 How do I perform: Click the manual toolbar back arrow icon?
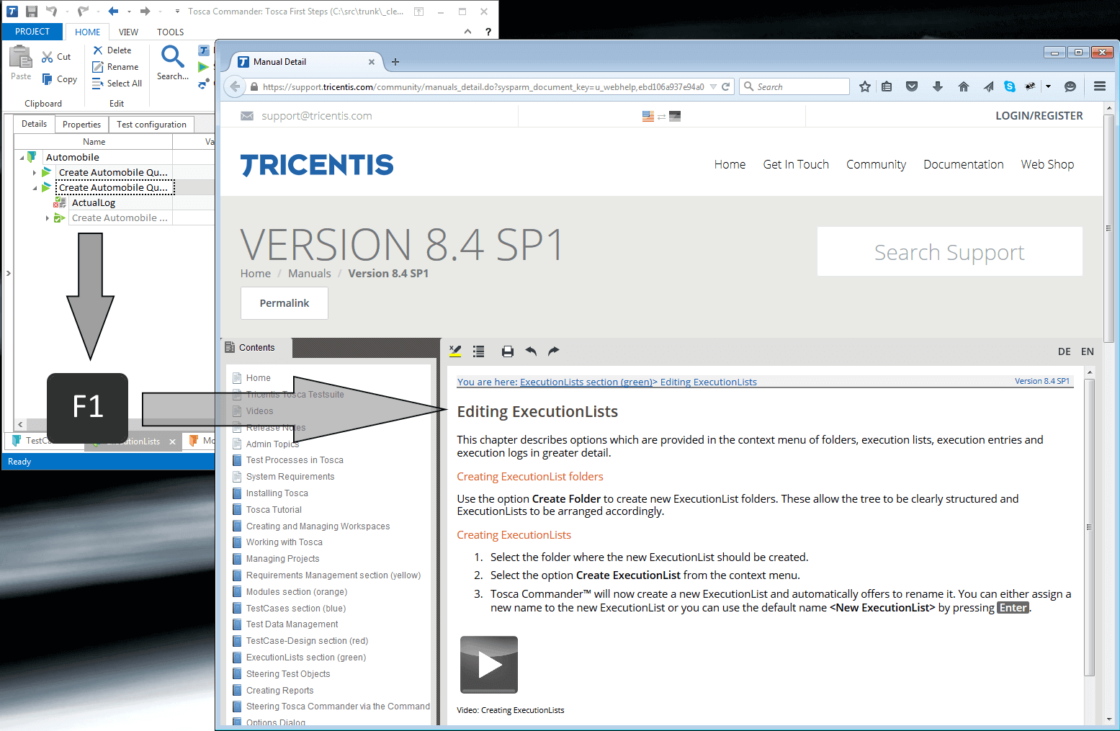[531, 351]
